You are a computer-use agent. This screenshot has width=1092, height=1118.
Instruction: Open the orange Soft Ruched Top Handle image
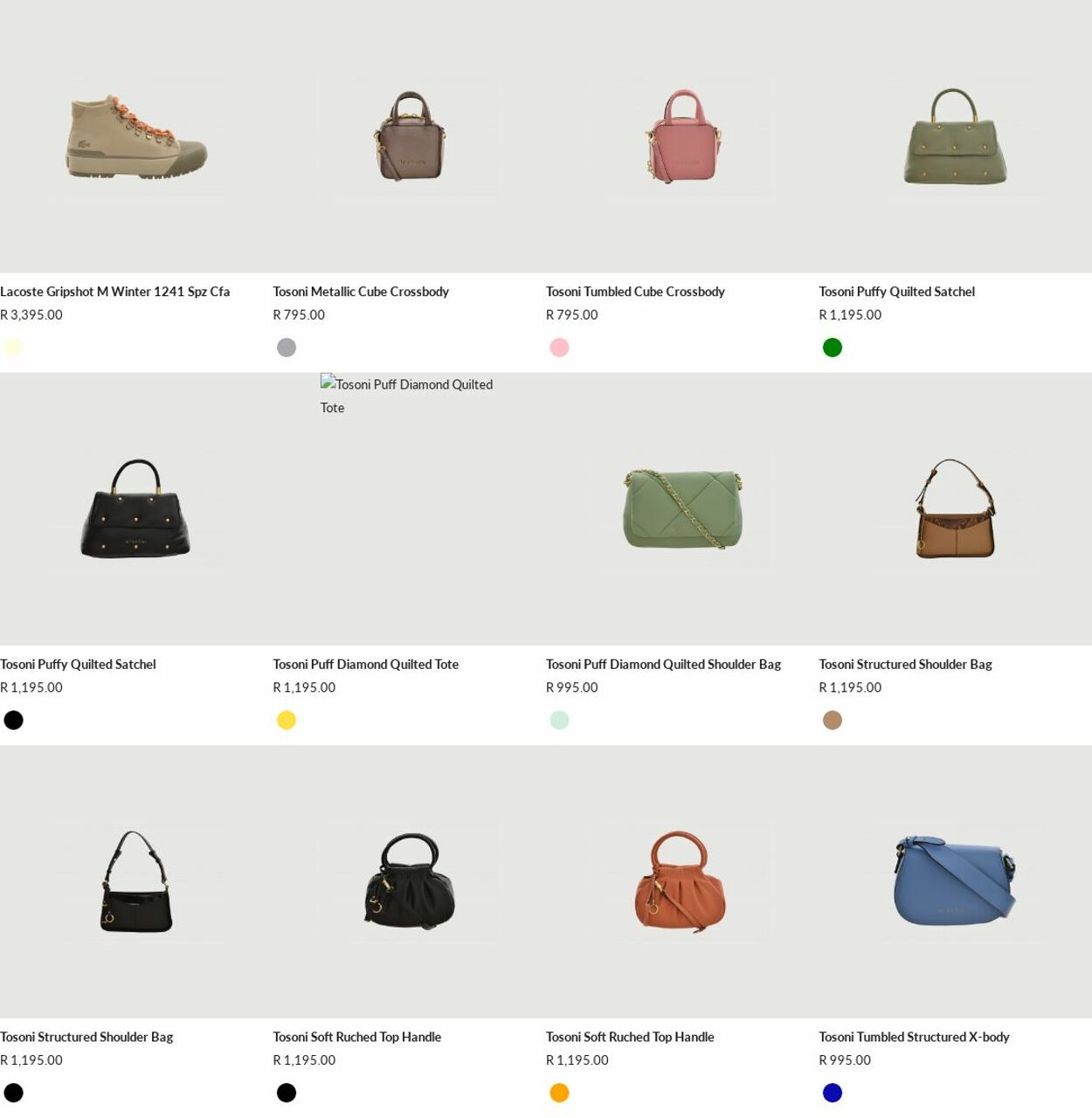point(682,882)
